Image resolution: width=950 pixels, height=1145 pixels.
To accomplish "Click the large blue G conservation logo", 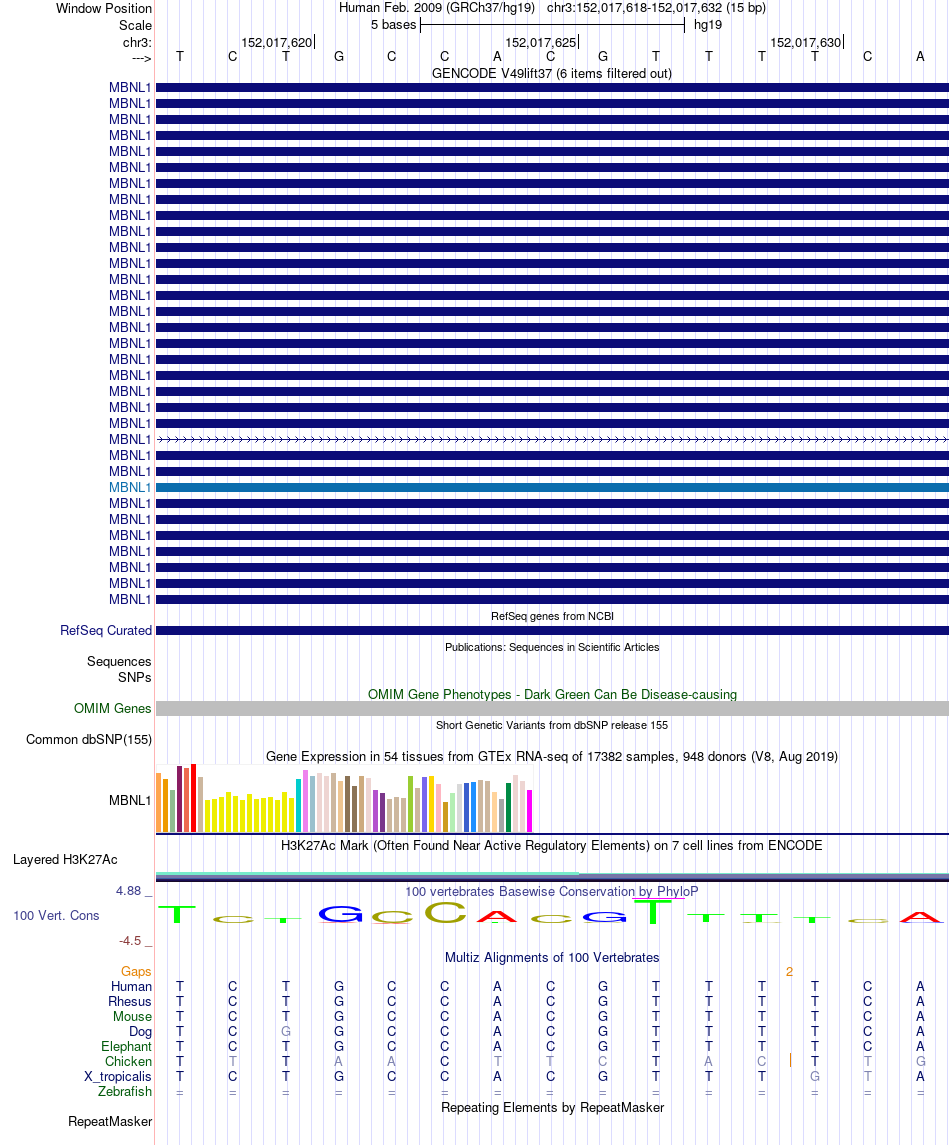I will tap(340, 914).
